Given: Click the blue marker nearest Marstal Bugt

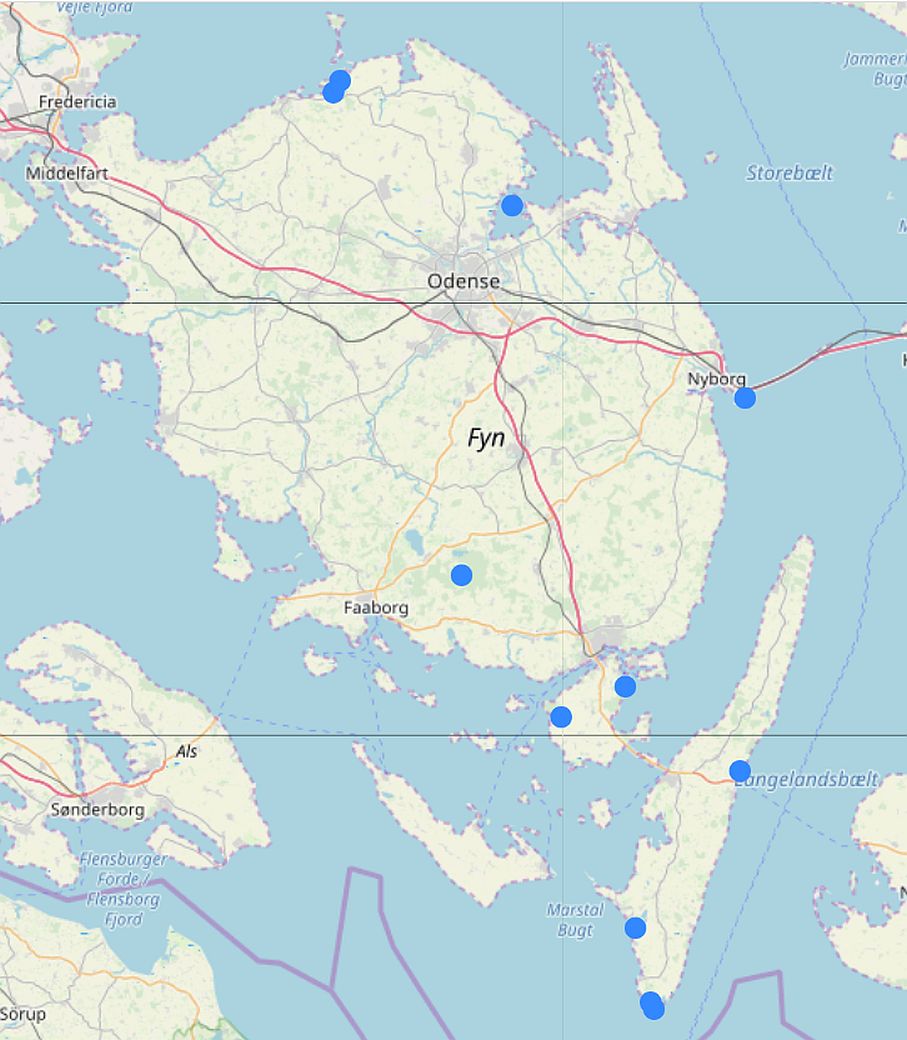Looking at the screenshot, I should (x=635, y=928).
